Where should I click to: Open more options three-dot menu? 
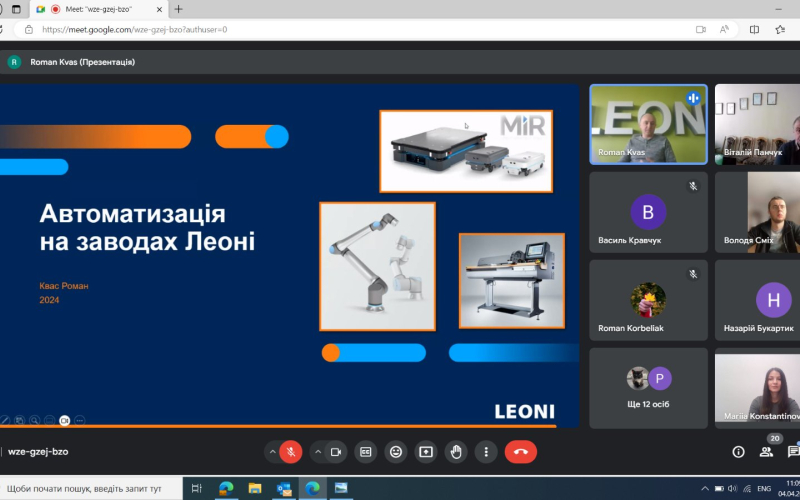[486, 452]
